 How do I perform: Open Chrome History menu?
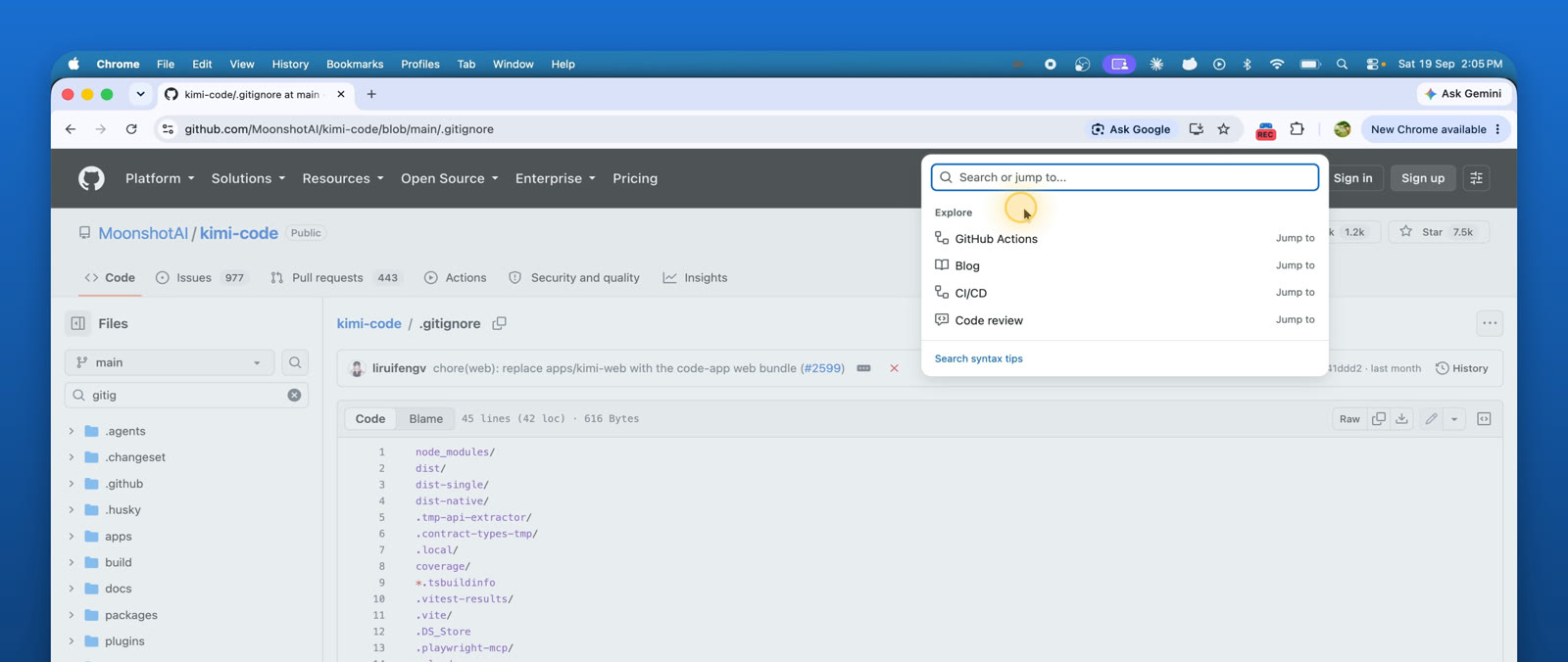point(290,64)
